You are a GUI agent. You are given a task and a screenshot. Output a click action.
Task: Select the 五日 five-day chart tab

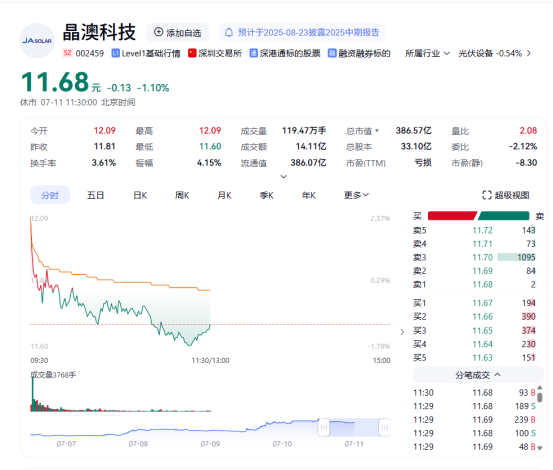(x=96, y=195)
